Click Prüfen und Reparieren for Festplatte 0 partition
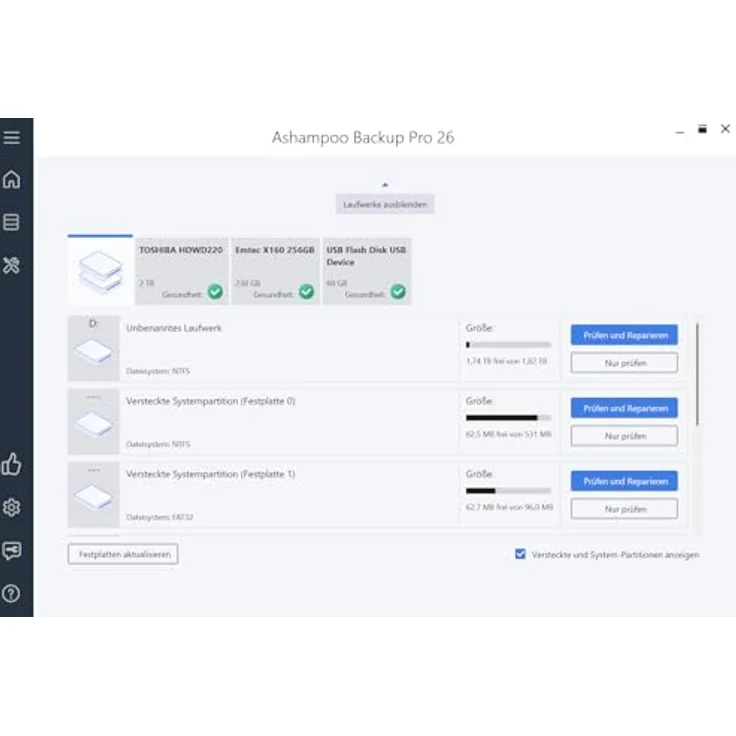 coord(624,408)
